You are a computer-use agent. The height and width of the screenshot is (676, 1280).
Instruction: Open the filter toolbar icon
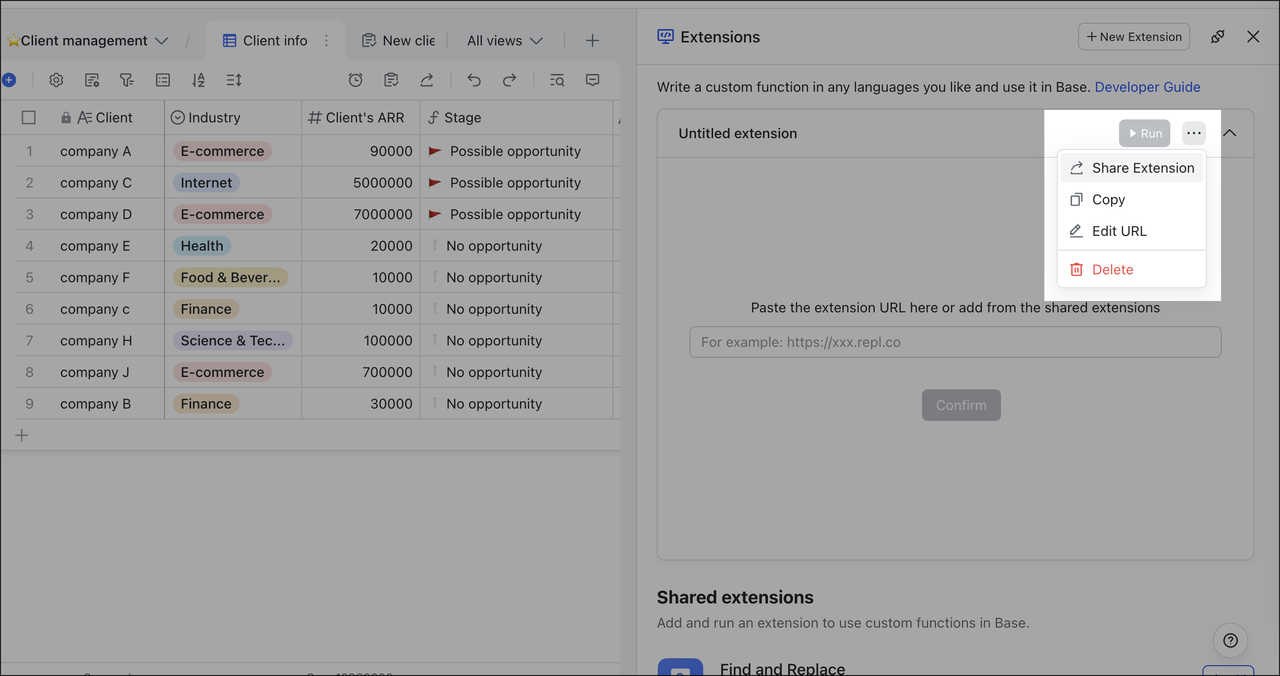click(127, 80)
